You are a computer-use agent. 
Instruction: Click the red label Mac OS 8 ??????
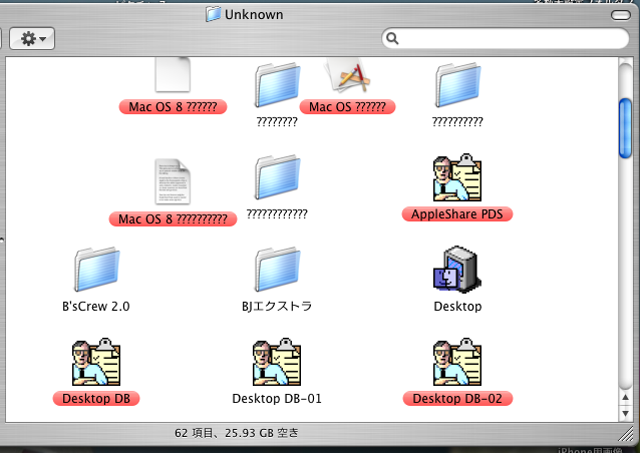click(x=173, y=107)
